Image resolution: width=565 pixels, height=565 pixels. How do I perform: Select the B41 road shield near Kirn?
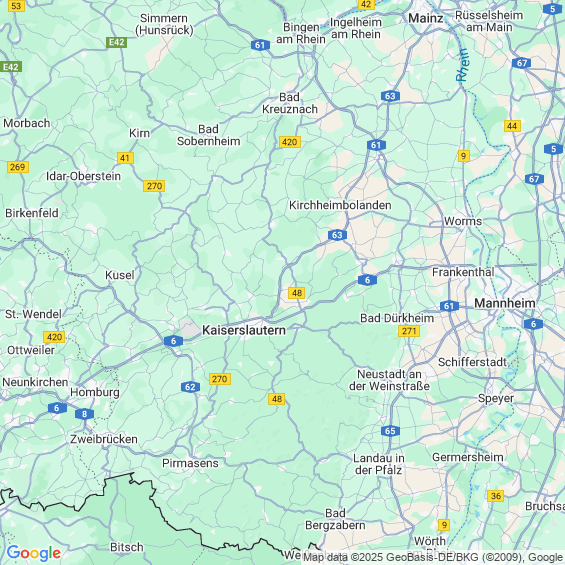(x=125, y=158)
